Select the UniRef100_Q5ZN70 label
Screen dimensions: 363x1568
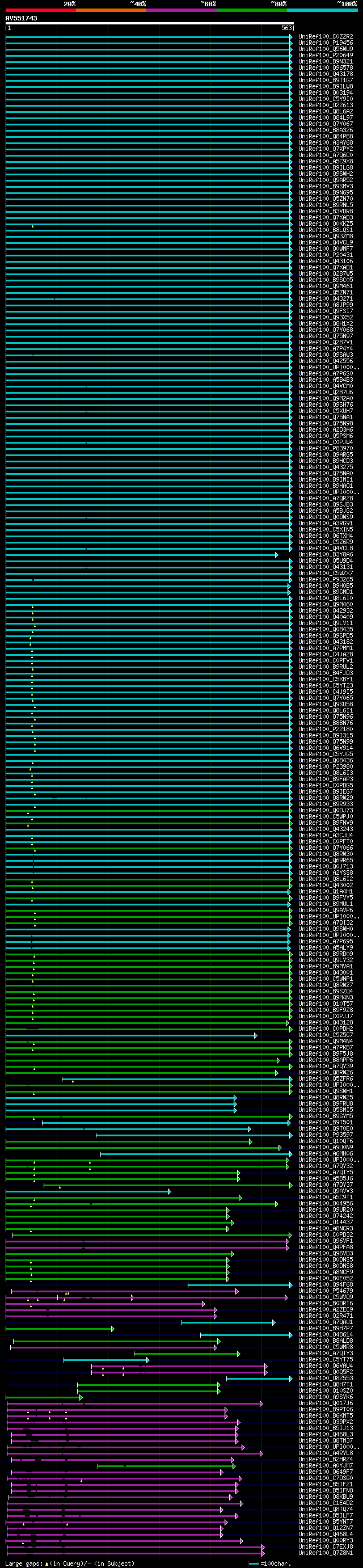[x=326, y=199]
